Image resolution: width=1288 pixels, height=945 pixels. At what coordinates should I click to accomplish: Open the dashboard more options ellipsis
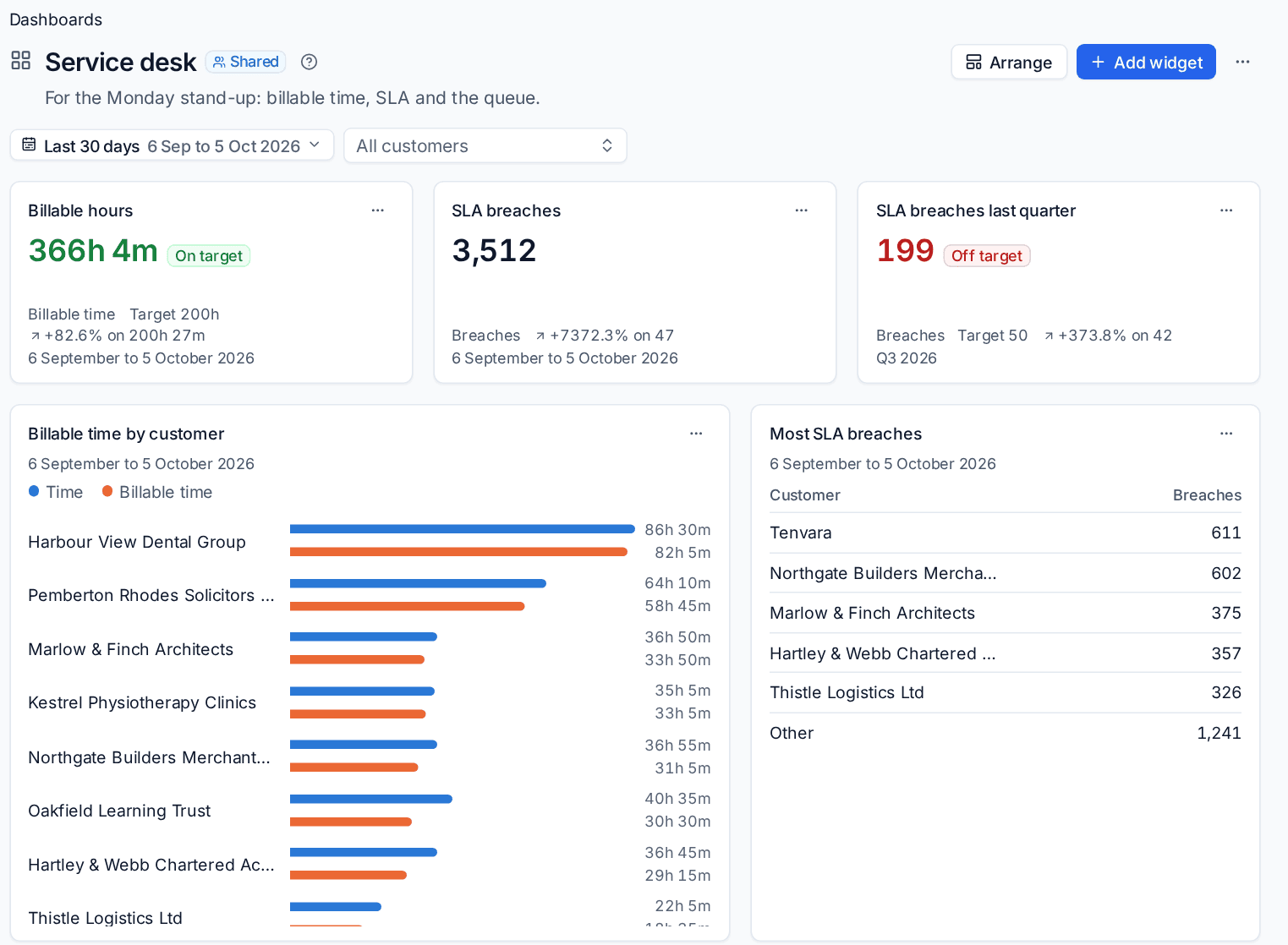pos(1242,62)
